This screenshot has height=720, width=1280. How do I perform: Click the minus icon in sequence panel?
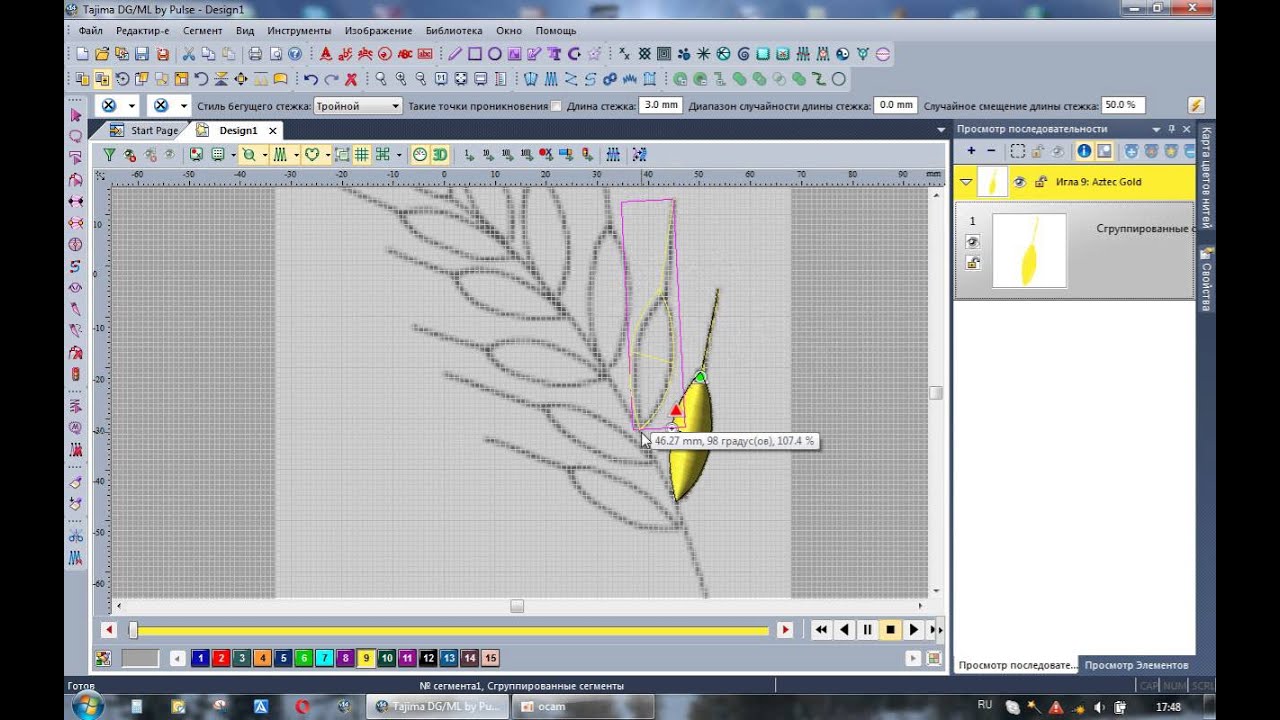coord(991,151)
